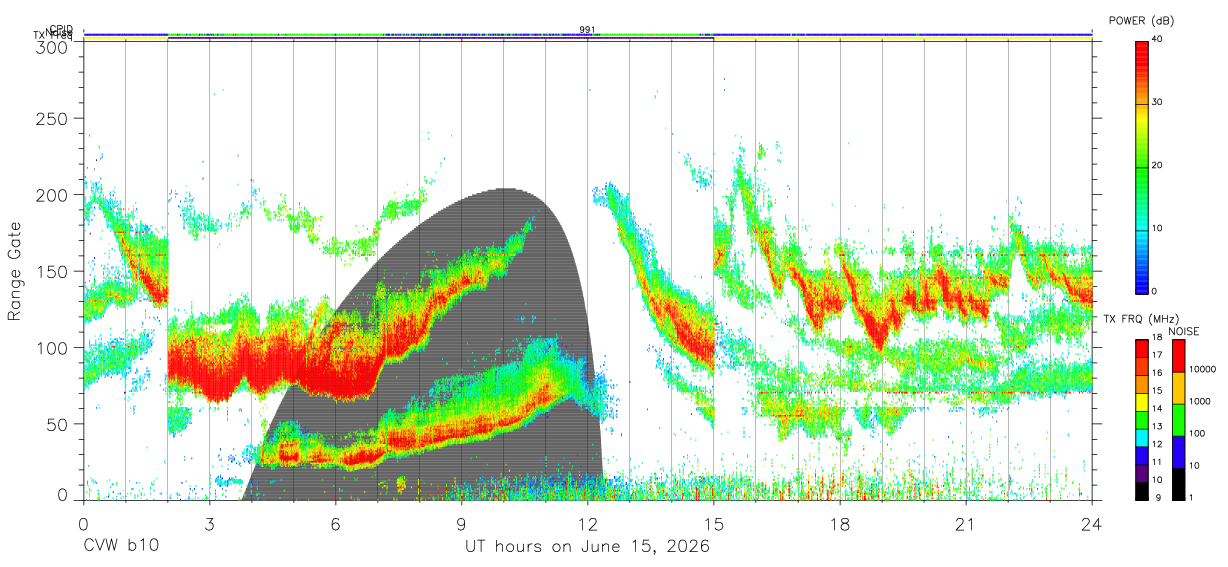Click the Range Gate y-axis title
The image size is (1228, 567).
[x=15, y=272]
